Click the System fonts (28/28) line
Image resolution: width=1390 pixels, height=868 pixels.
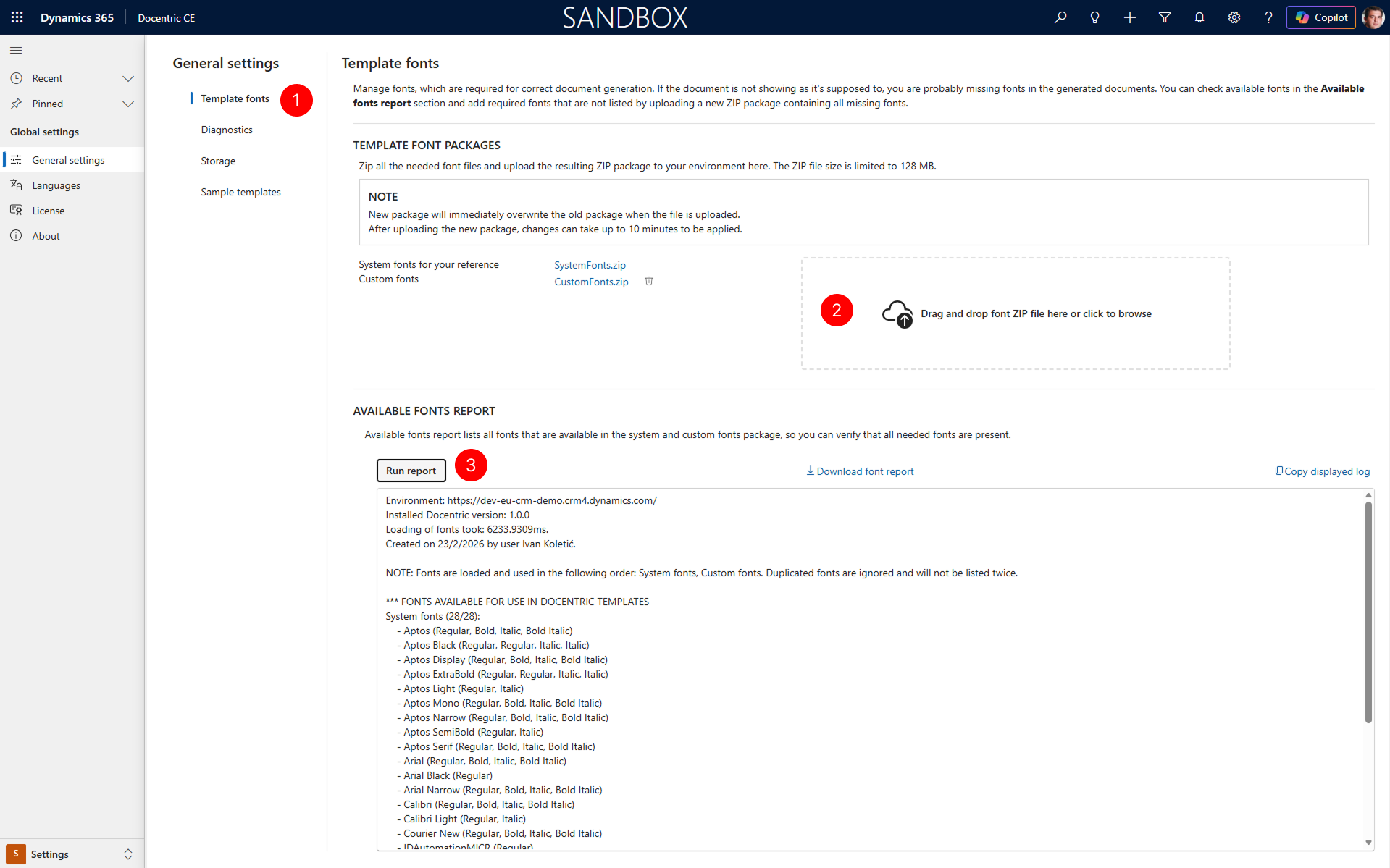[432, 616]
